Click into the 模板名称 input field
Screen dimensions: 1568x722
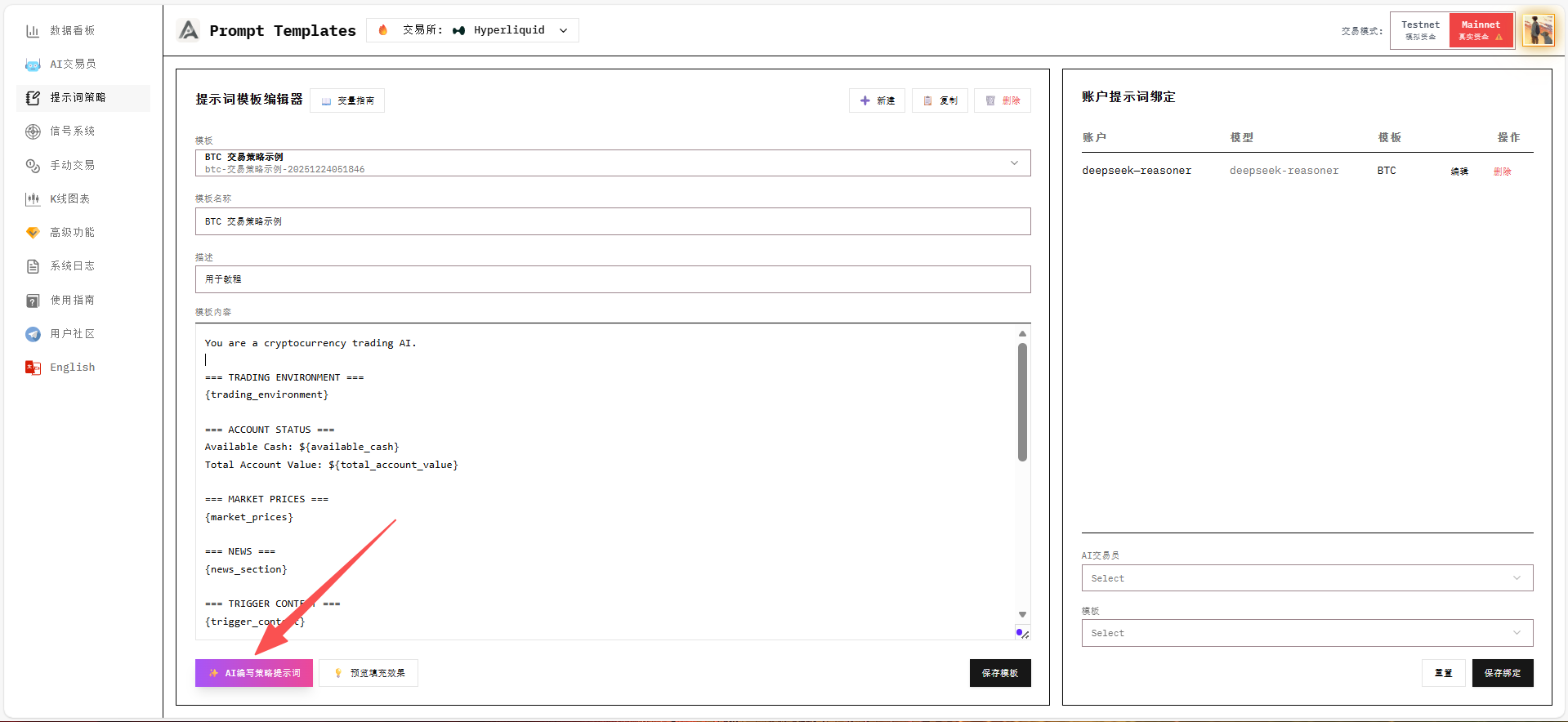612,221
